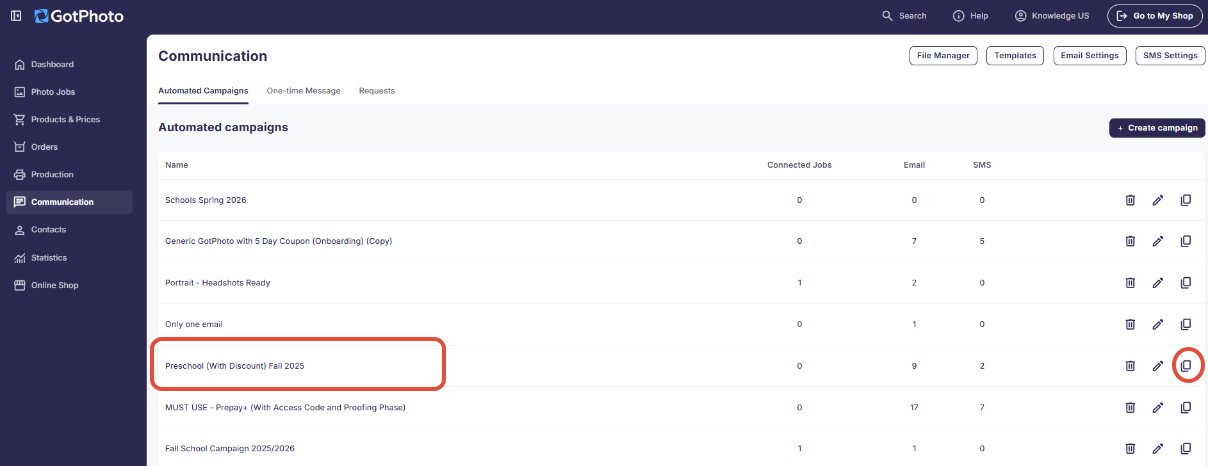Click campaign name Schools Spring 2026

coord(205,200)
